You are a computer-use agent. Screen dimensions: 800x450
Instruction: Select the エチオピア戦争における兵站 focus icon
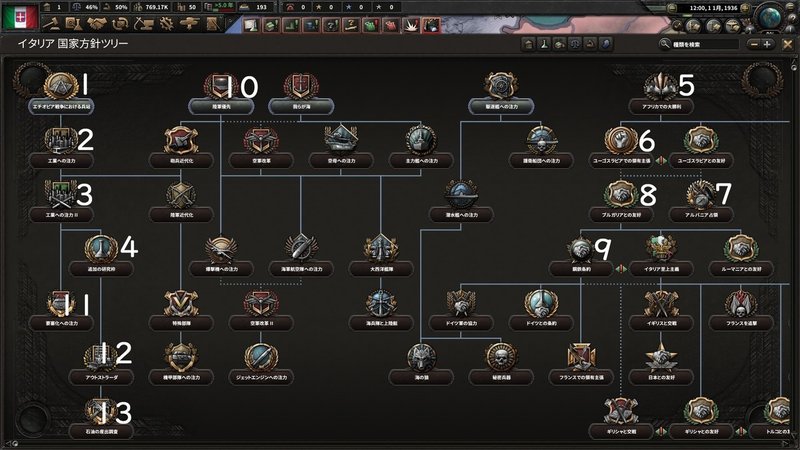[61, 86]
